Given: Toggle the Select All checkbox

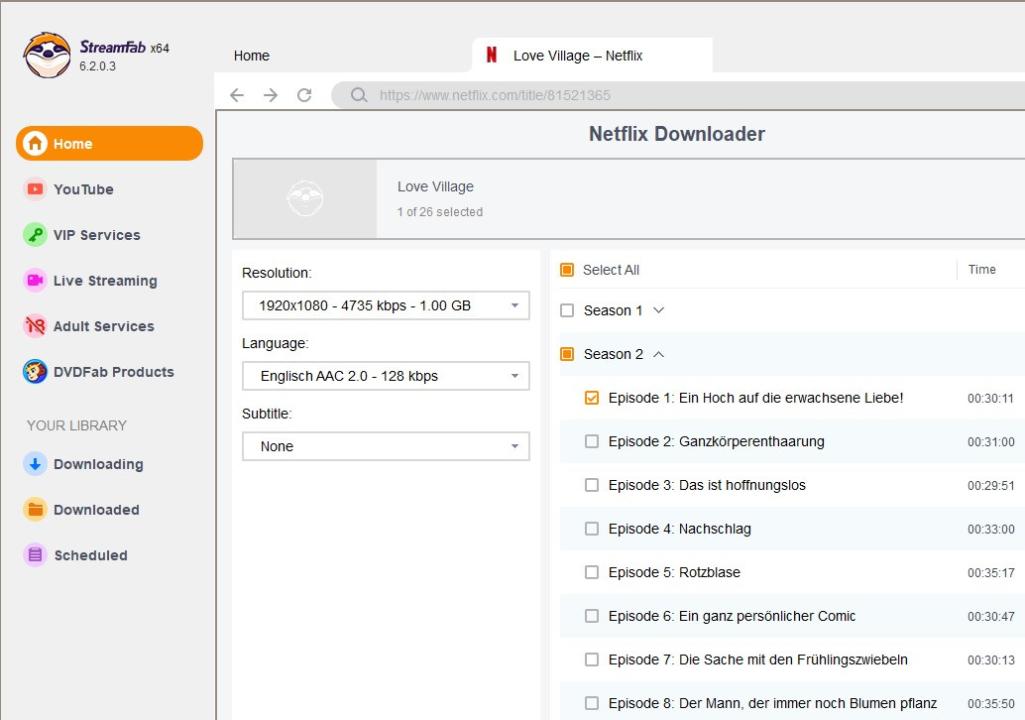Looking at the screenshot, I should pyautogui.click(x=567, y=270).
